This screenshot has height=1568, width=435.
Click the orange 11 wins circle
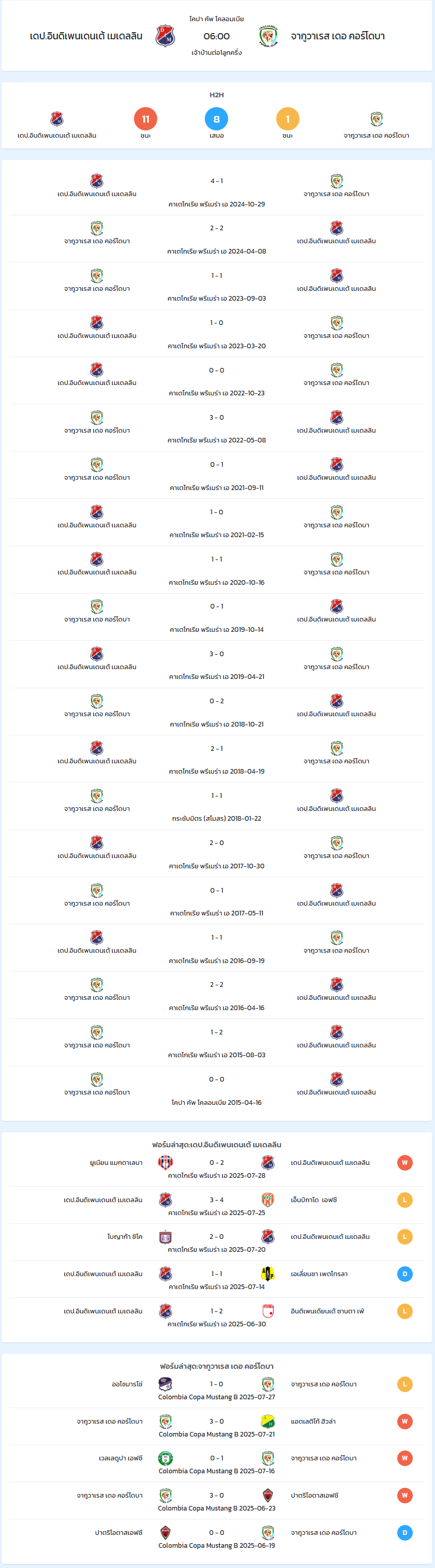pos(145,119)
